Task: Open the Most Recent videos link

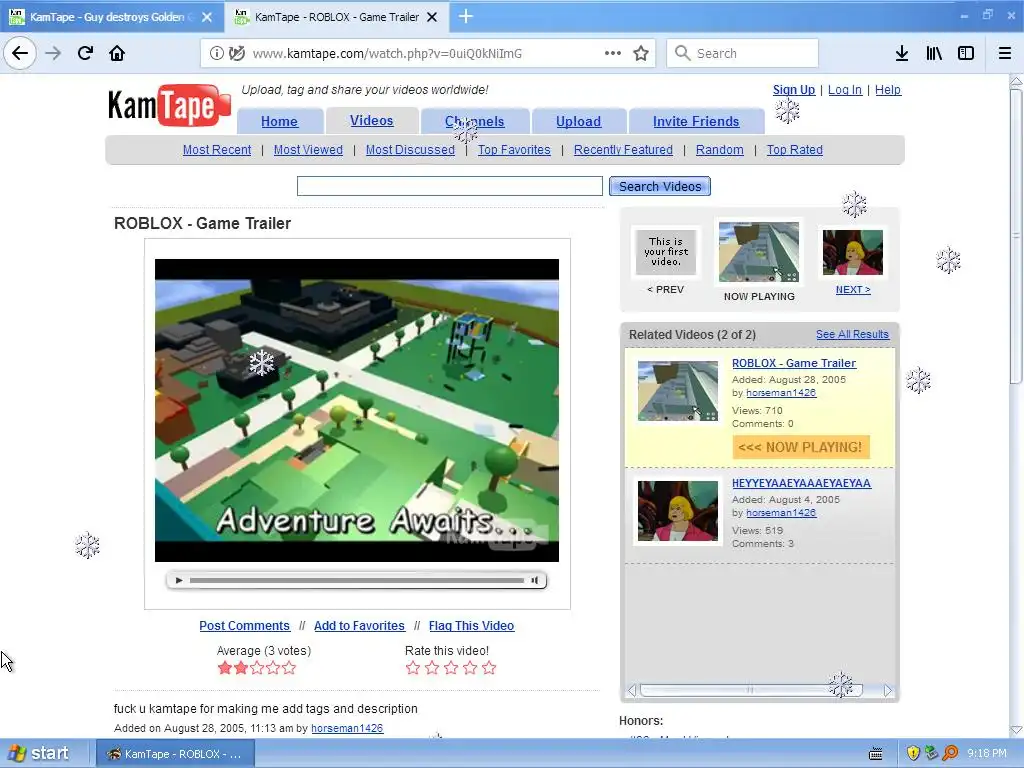Action: tap(217, 150)
